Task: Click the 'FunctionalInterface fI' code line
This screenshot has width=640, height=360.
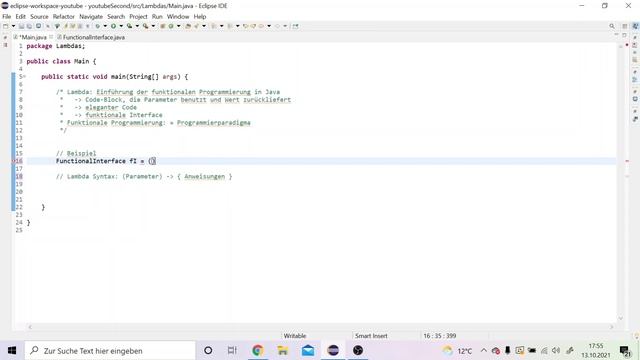Action: (106, 161)
